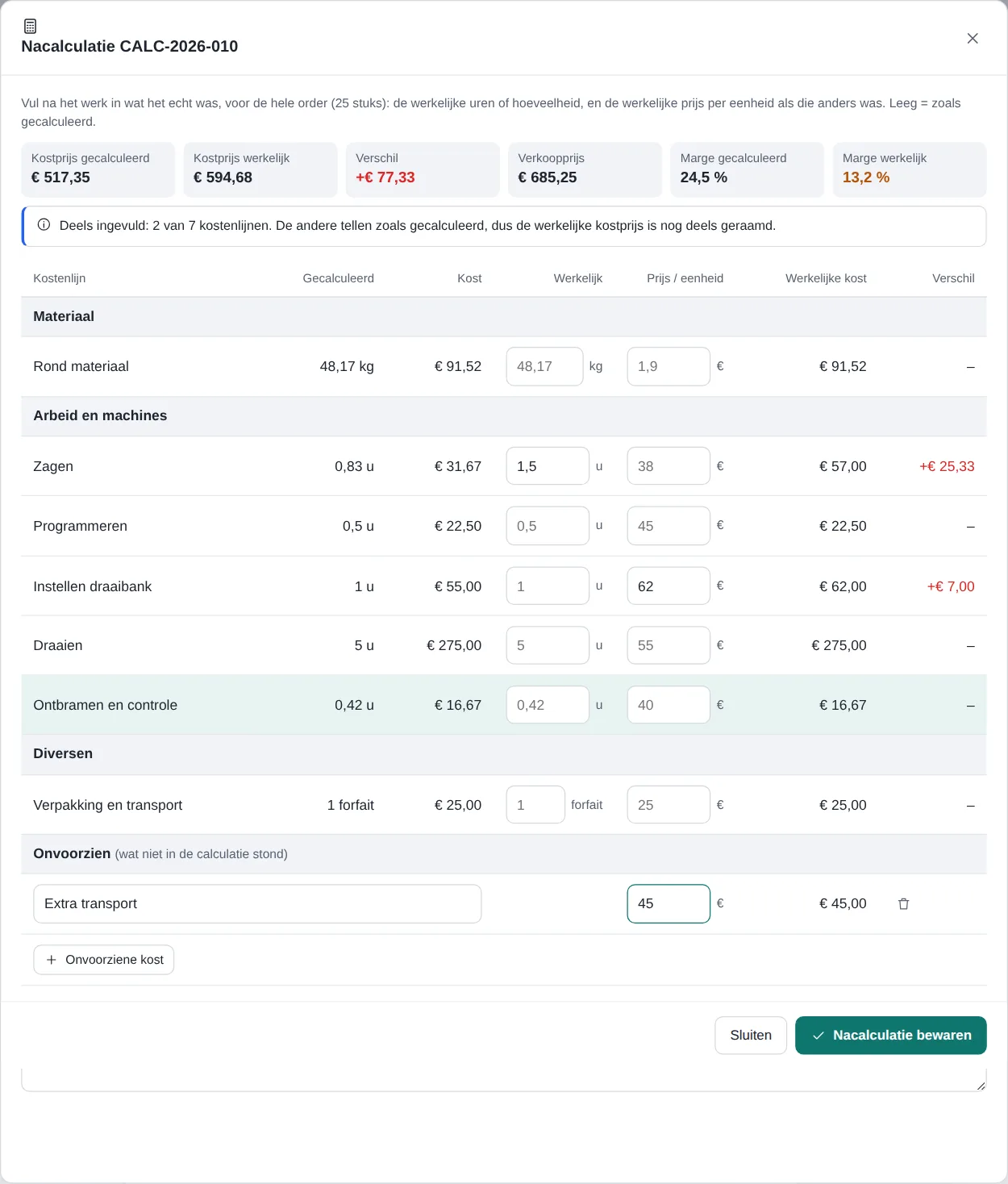Click the Sluiten button
The height and width of the screenshot is (1184, 1008).
[751, 1035]
